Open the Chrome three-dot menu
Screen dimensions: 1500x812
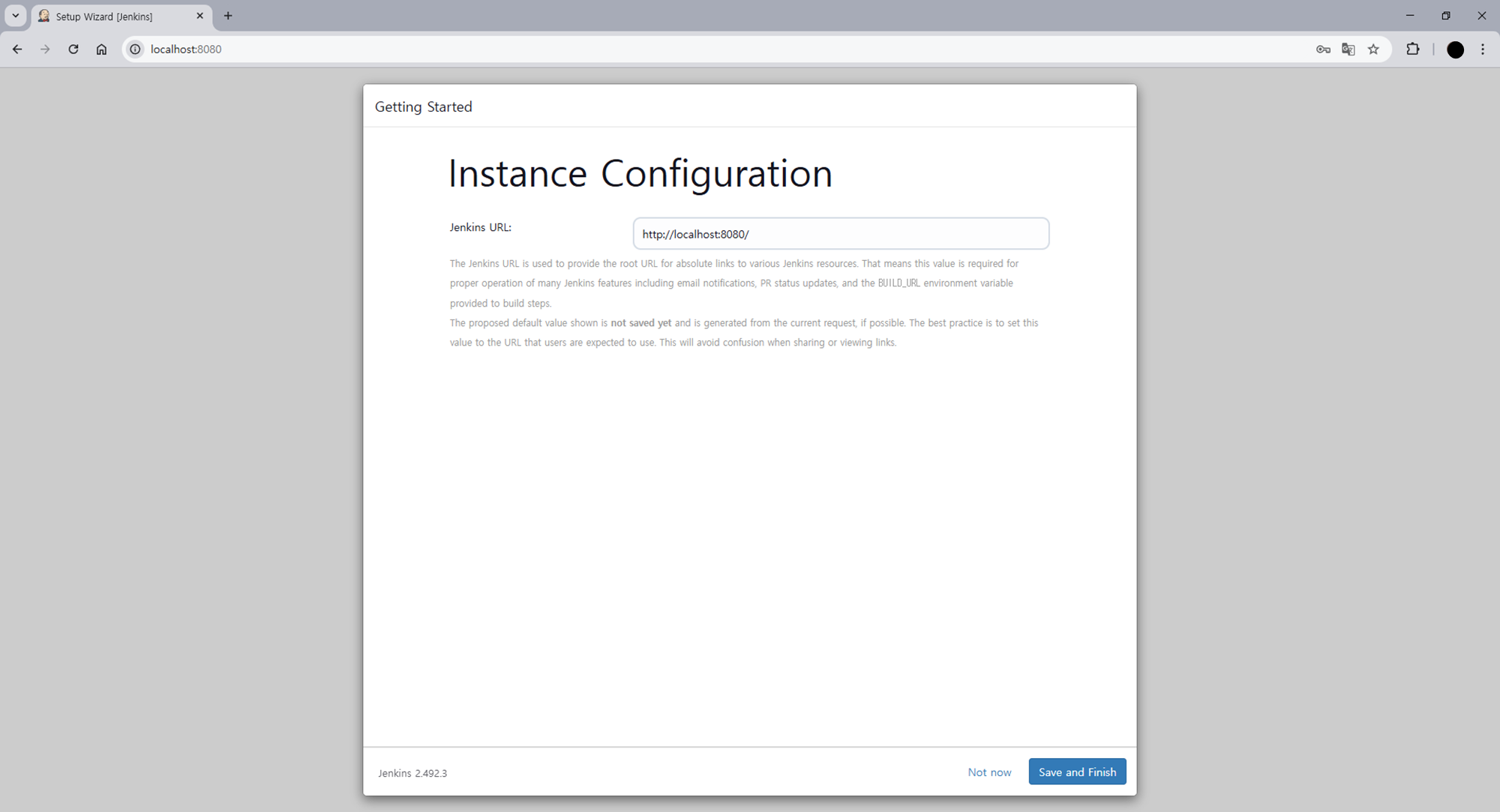(1483, 49)
